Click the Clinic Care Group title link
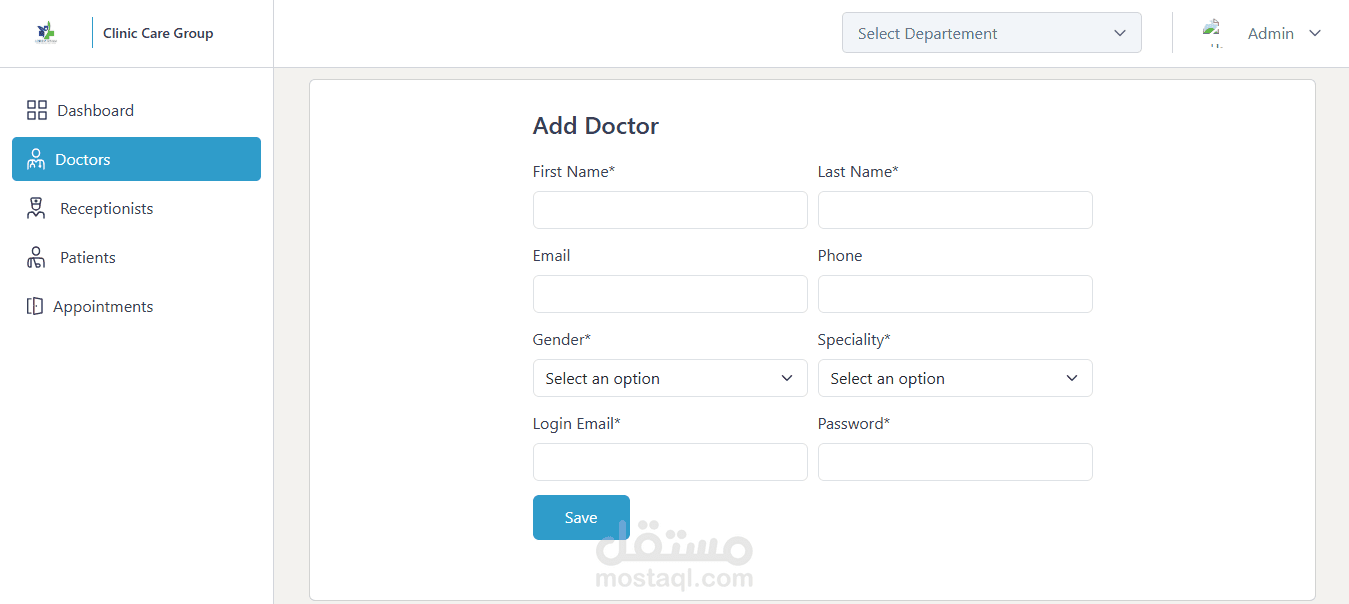Viewport: 1349px width, 604px height. tap(158, 33)
